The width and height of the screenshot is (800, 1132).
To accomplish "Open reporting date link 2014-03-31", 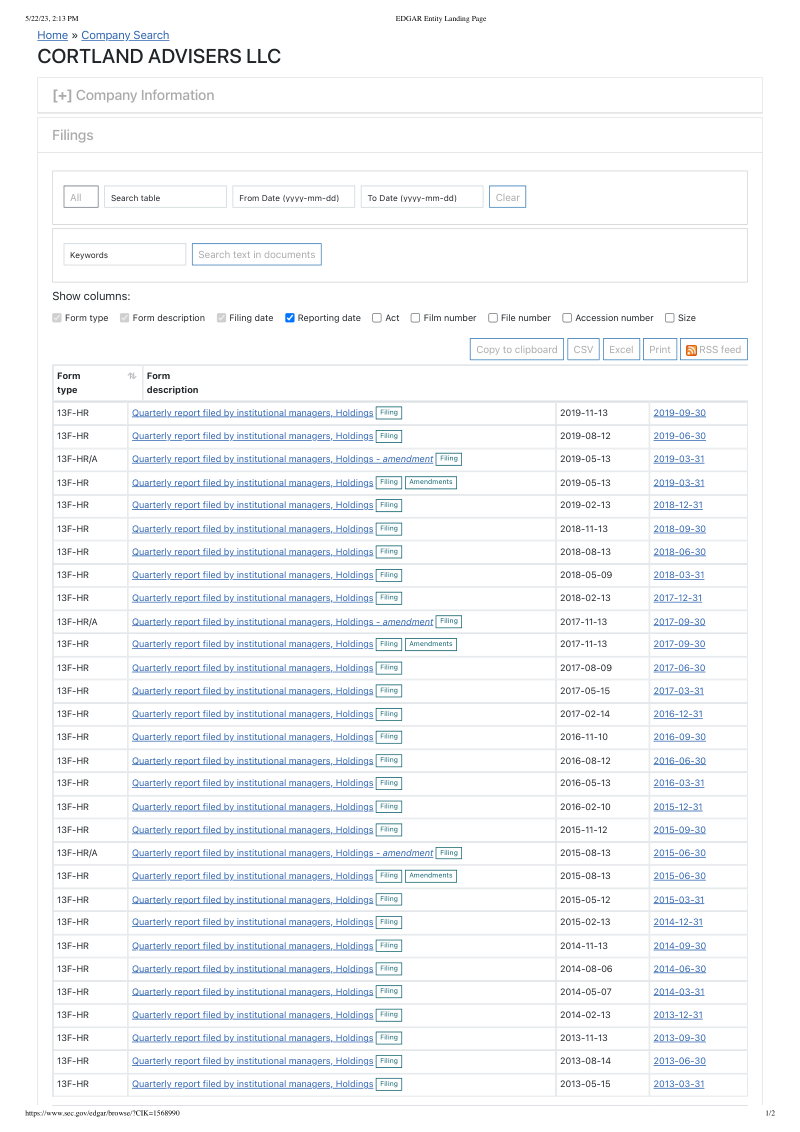I will pos(679,992).
